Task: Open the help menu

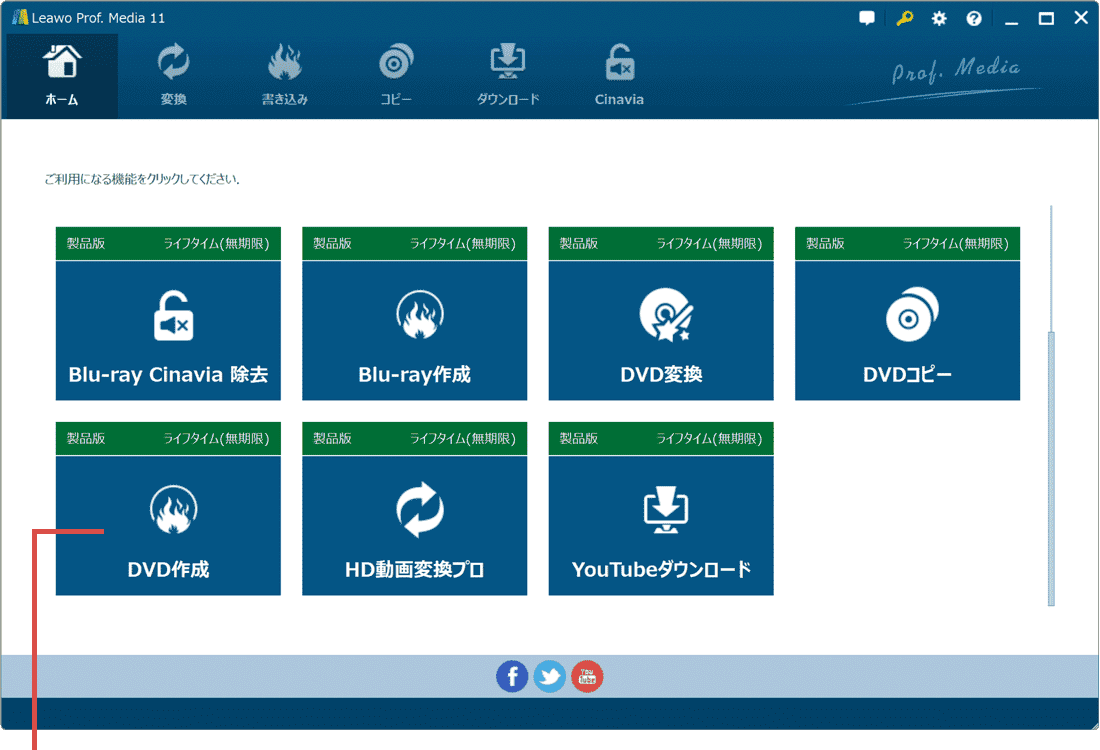Action: [973, 18]
